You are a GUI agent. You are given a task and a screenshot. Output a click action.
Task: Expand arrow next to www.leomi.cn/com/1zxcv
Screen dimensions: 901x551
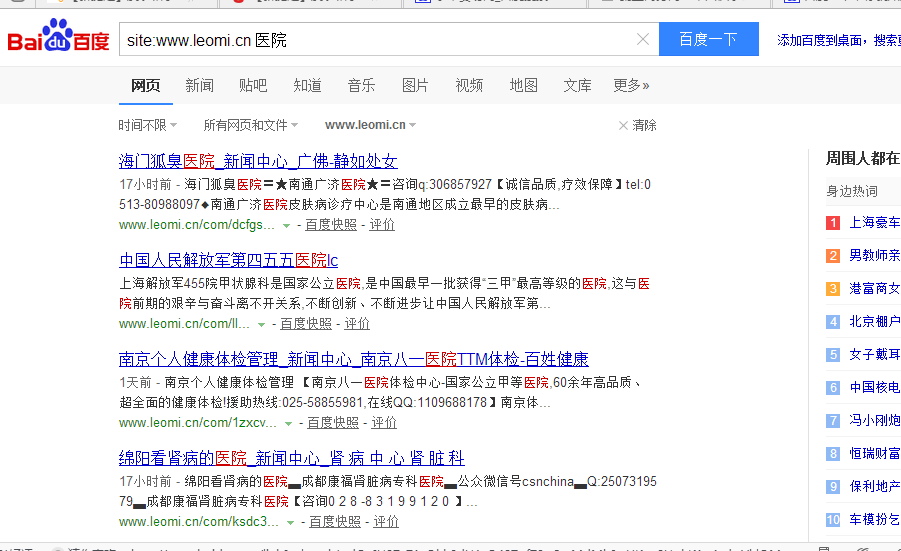pos(288,423)
